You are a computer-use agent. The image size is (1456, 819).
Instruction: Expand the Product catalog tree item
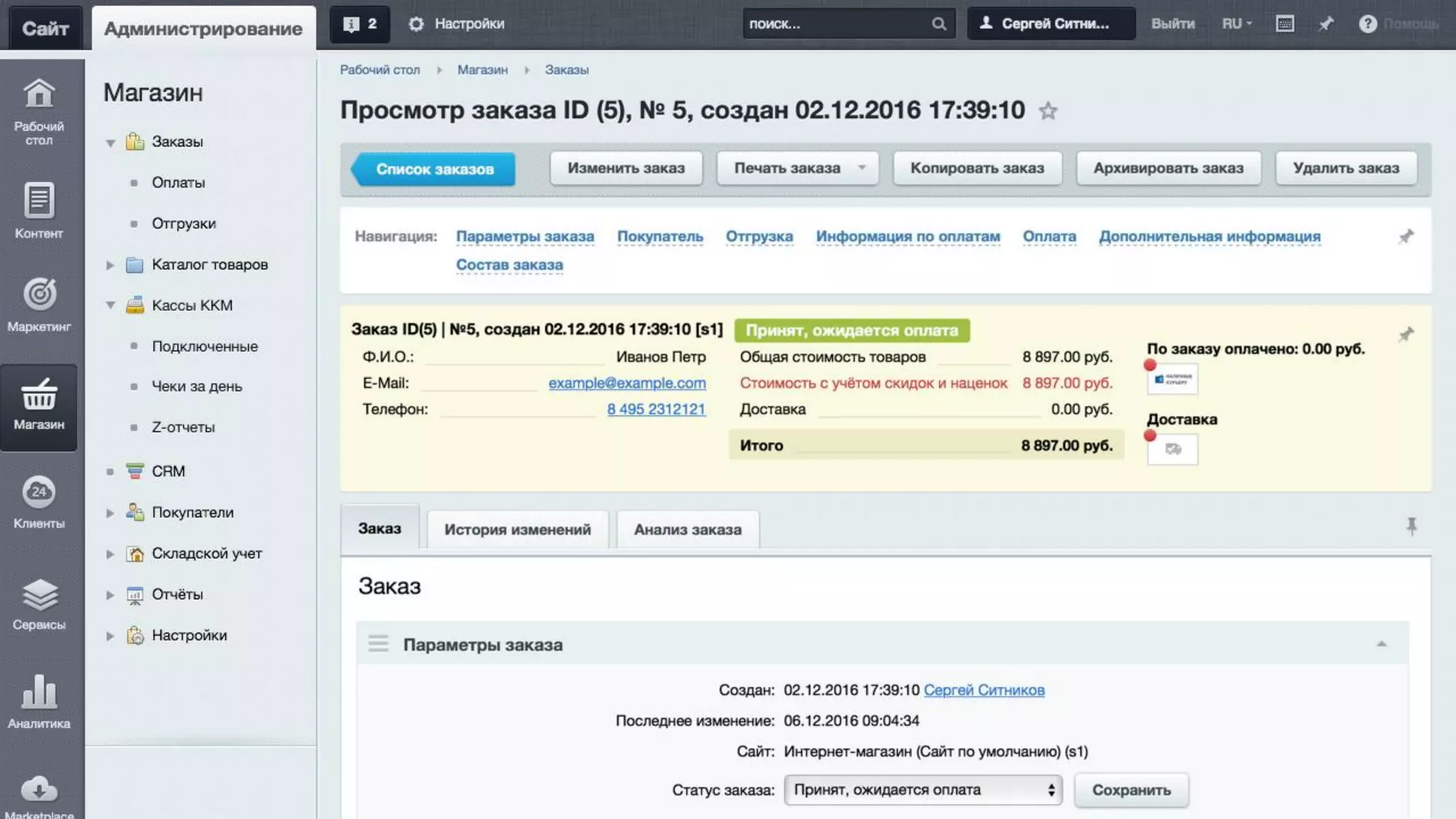110,265
